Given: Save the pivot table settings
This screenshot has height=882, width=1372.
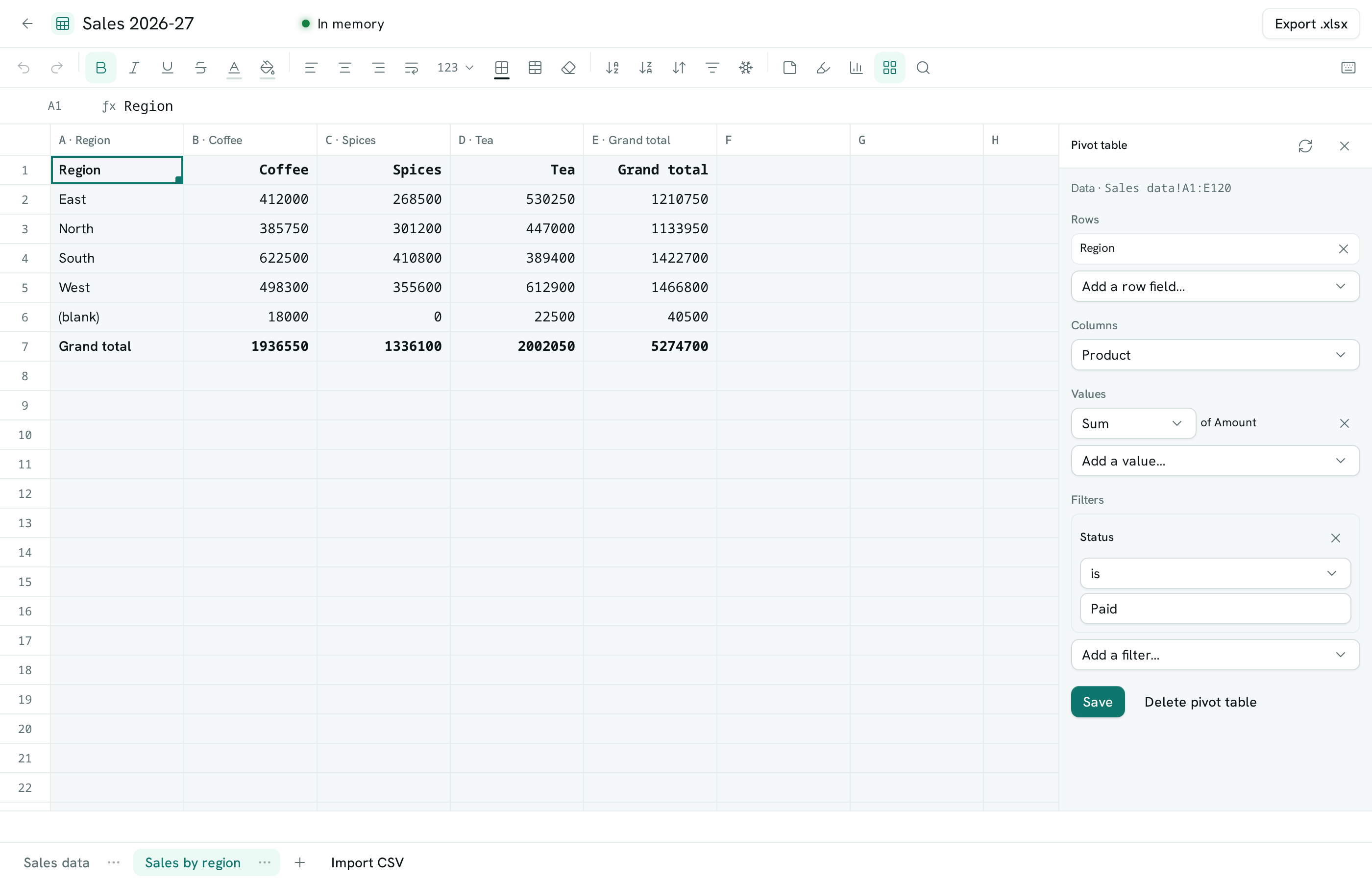Looking at the screenshot, I should point(1098,702).
